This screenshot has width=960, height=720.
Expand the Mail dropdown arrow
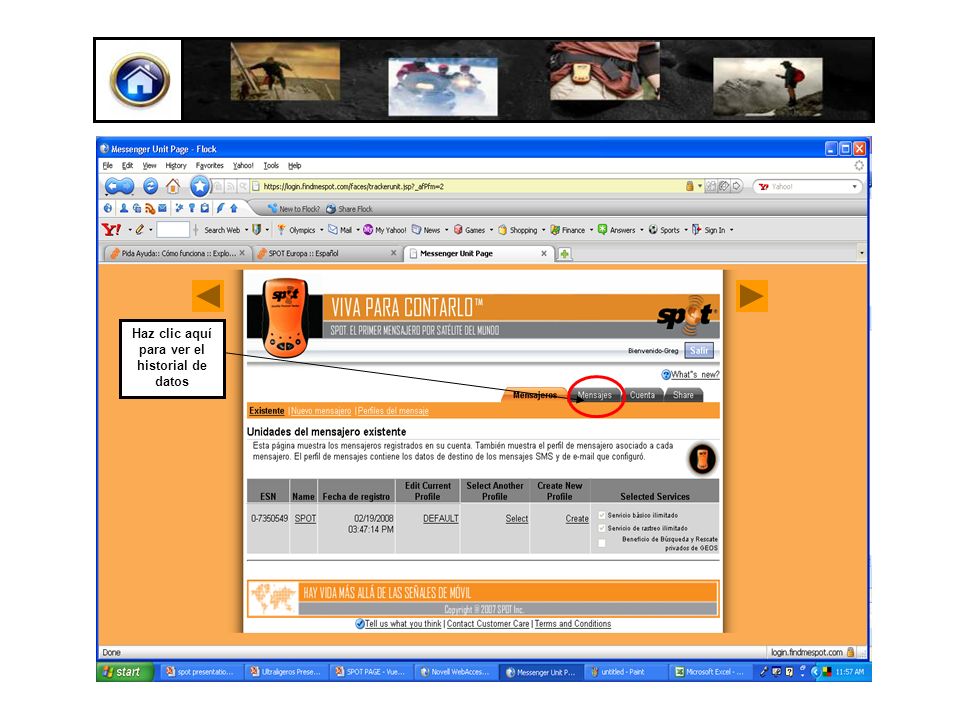(x=358, y=230)
